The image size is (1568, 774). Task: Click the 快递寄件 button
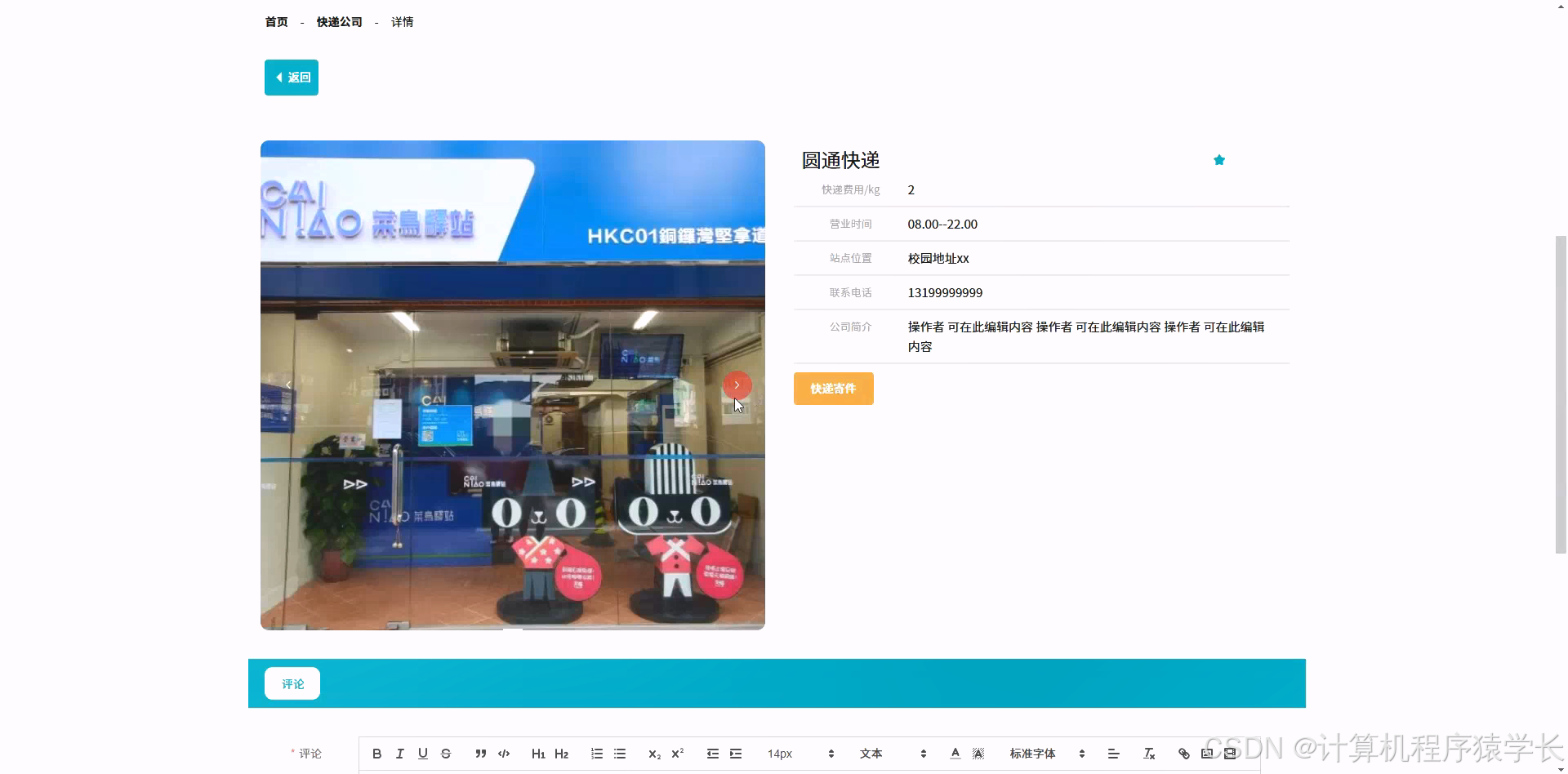[833, 389]
